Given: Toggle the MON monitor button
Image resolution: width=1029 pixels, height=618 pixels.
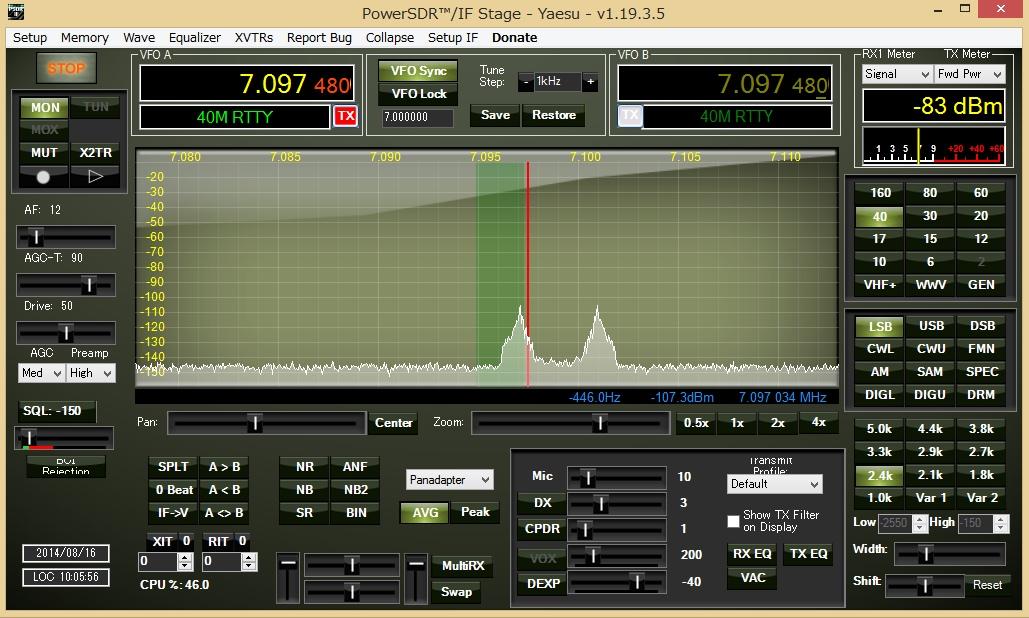Looking at the screenshot, I should click(x=45, y=108).
